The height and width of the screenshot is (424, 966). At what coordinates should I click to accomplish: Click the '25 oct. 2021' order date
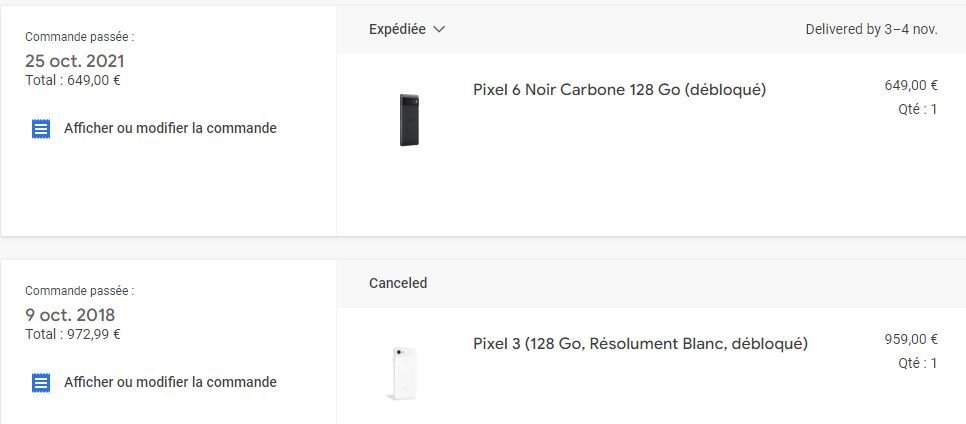(x=75, y=61)
